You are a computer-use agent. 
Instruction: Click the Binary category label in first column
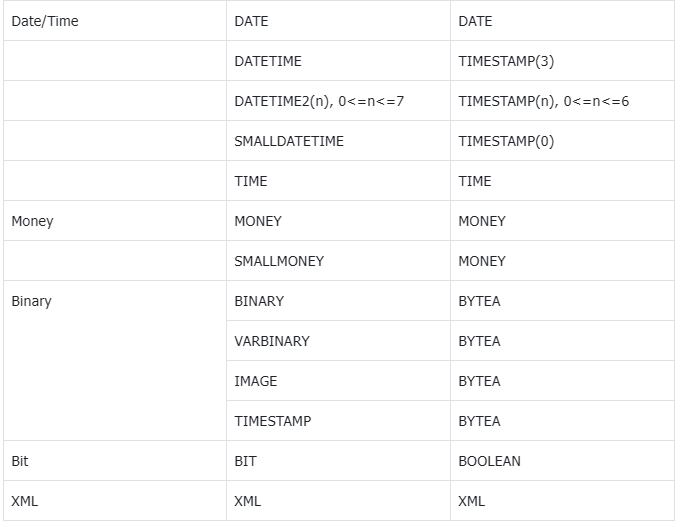coord(31,301)
